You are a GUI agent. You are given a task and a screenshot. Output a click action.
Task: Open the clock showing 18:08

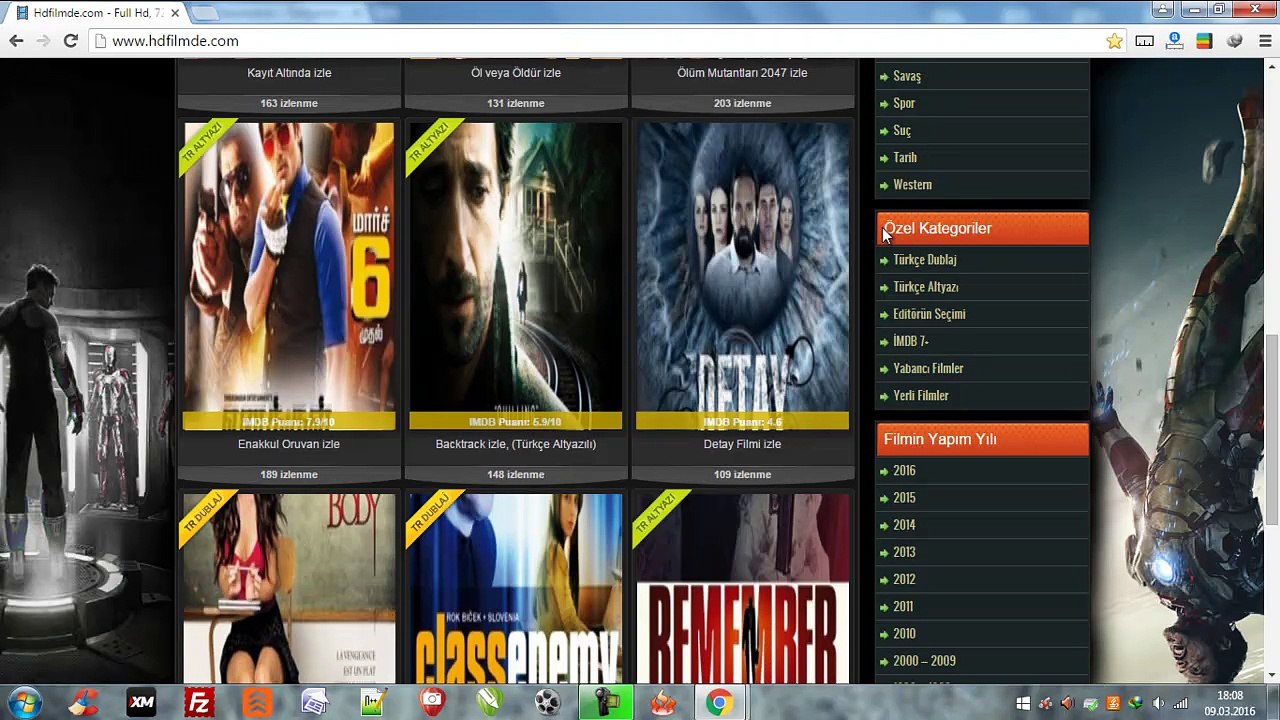(1230, 703)
